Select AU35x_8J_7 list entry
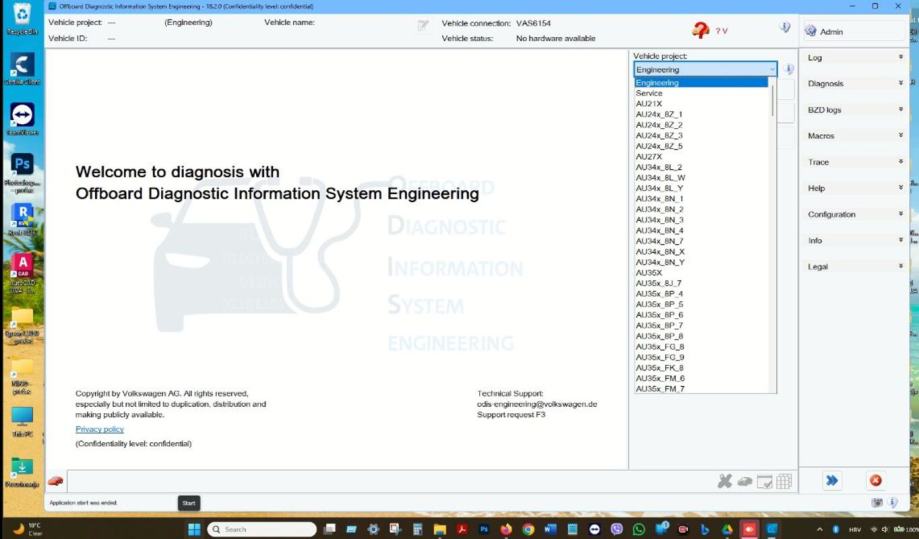919x539 pixels. [701, 283]
